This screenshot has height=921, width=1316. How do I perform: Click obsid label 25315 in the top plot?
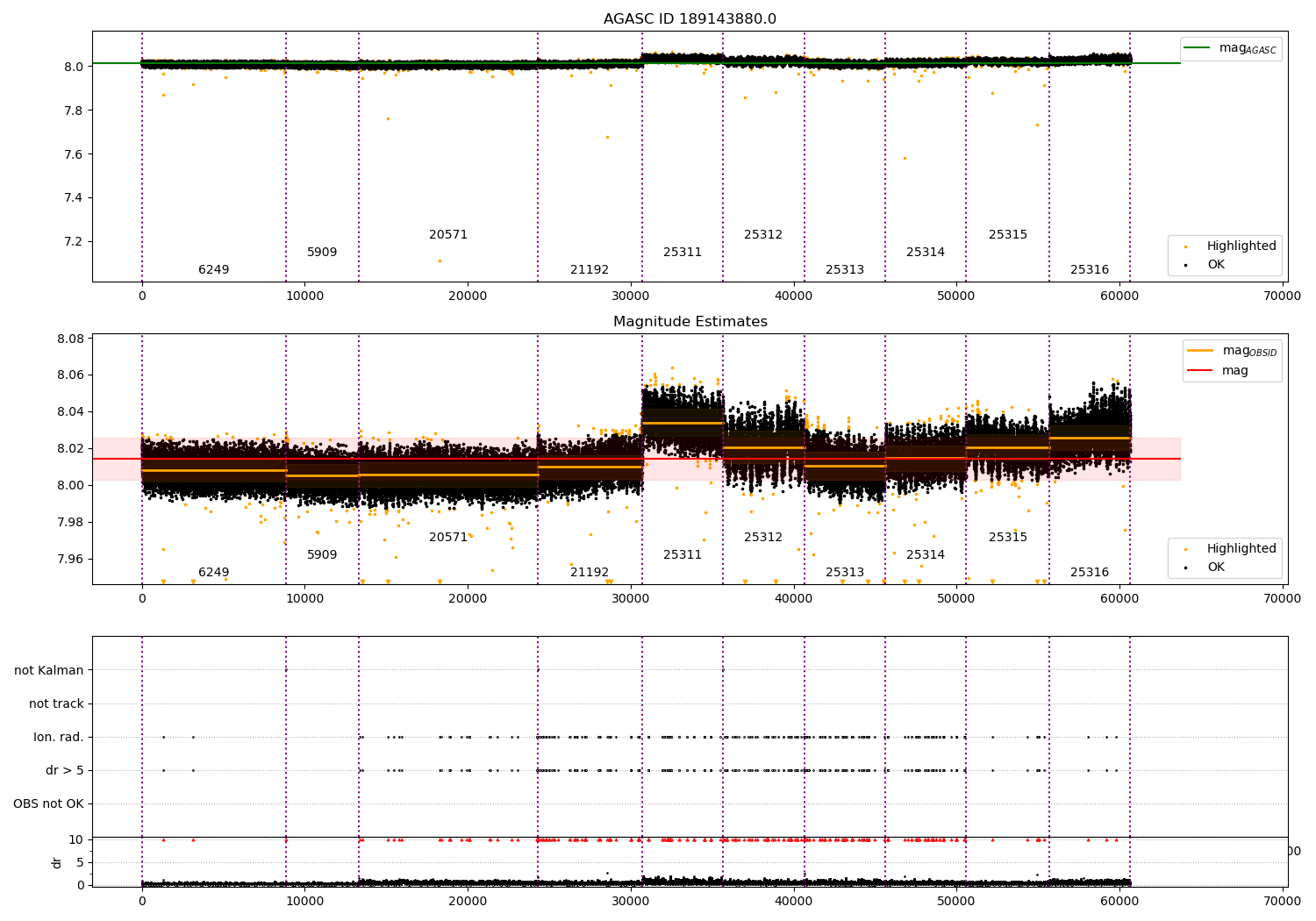pos(1008,235)
